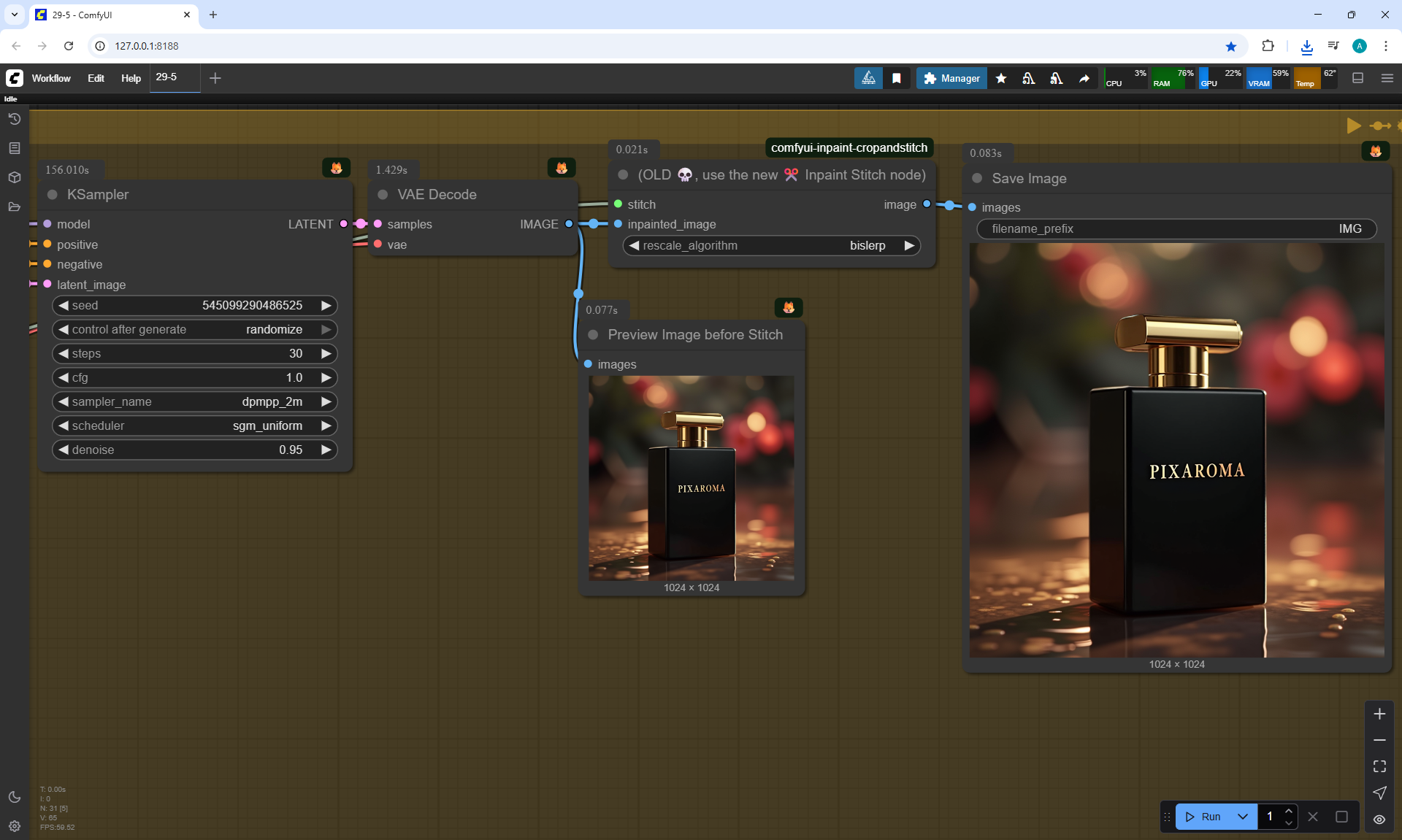The height and width of the screenshot is (840, 1402).
Task: Open the workflows folder sidebar icon
Action: (14, 207)
